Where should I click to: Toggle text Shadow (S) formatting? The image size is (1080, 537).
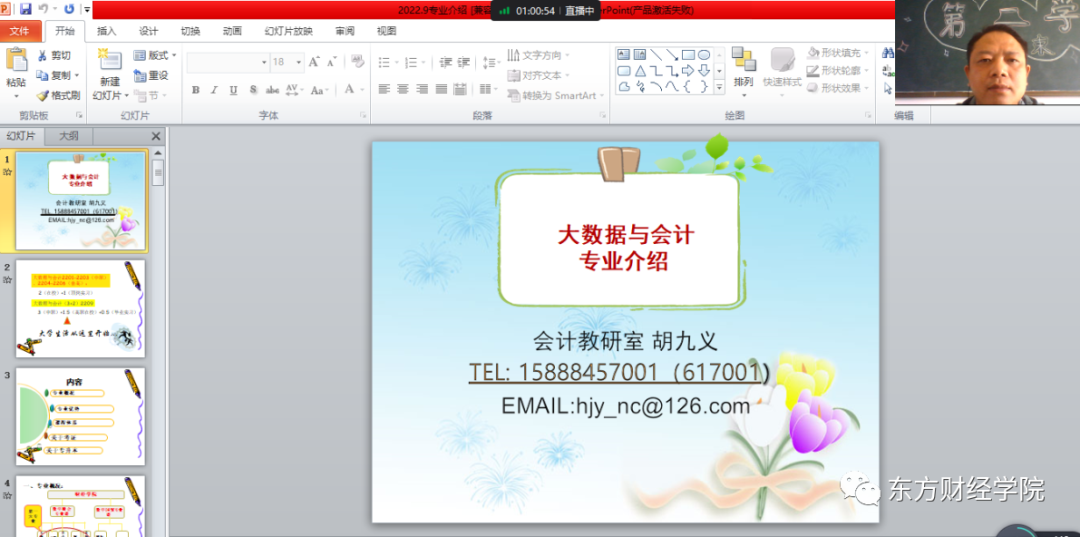tap(253, 90)
